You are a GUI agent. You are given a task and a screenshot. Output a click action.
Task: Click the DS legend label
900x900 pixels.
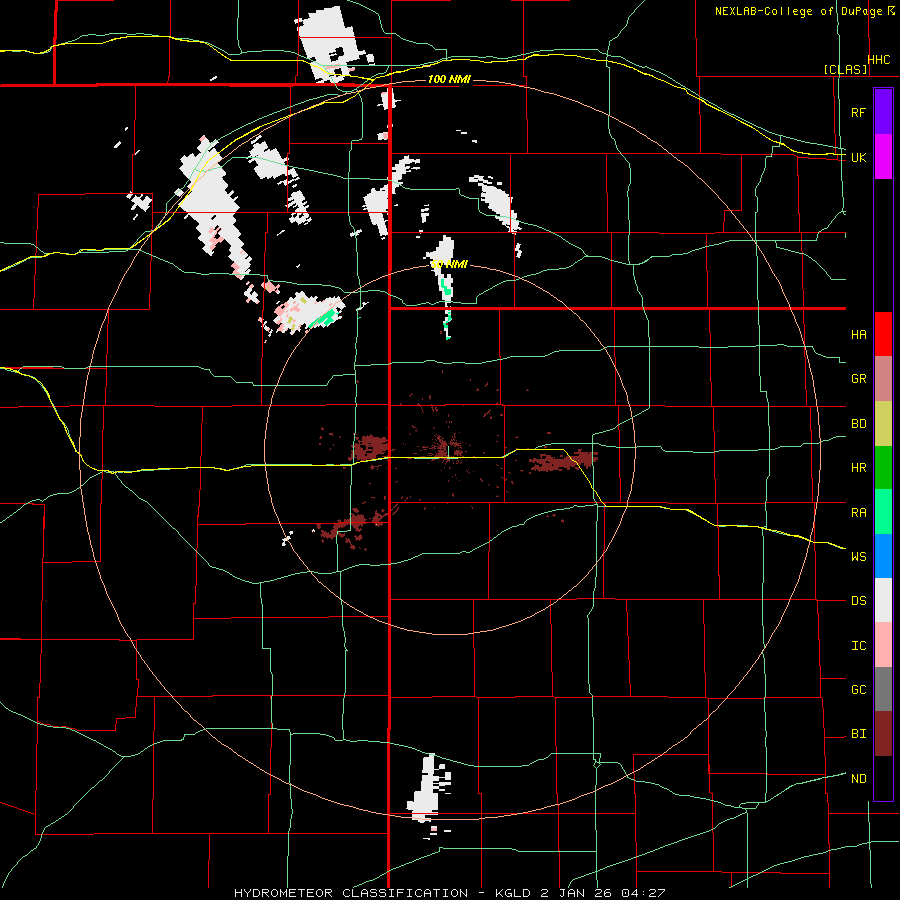858,601
